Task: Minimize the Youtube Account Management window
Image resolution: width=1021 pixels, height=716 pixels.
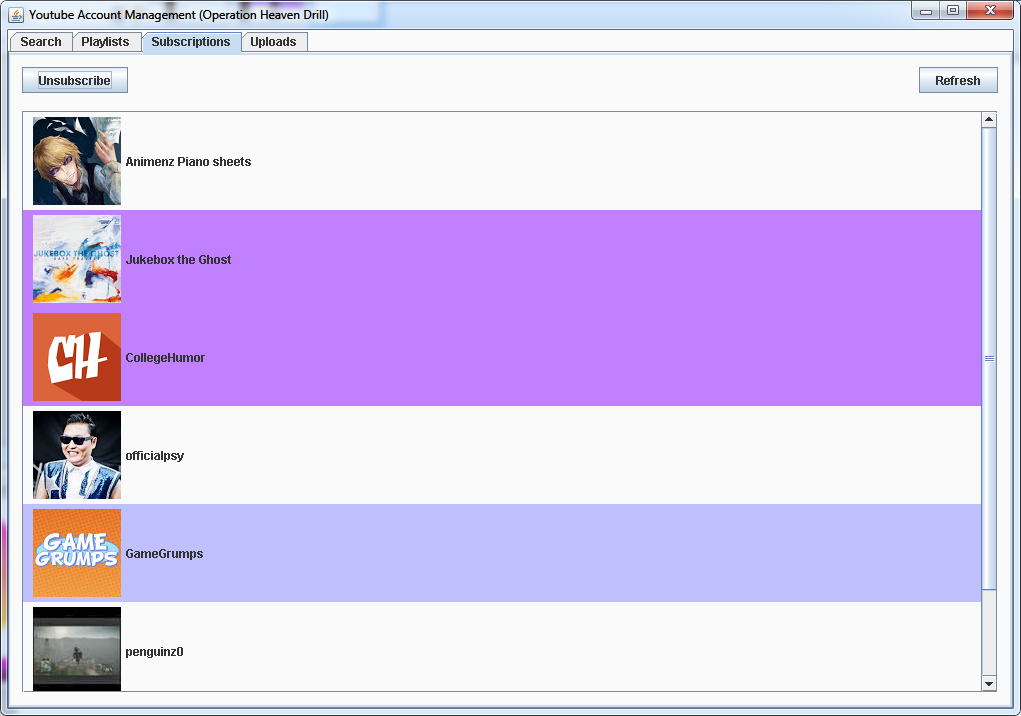Action: click(926, 11)
